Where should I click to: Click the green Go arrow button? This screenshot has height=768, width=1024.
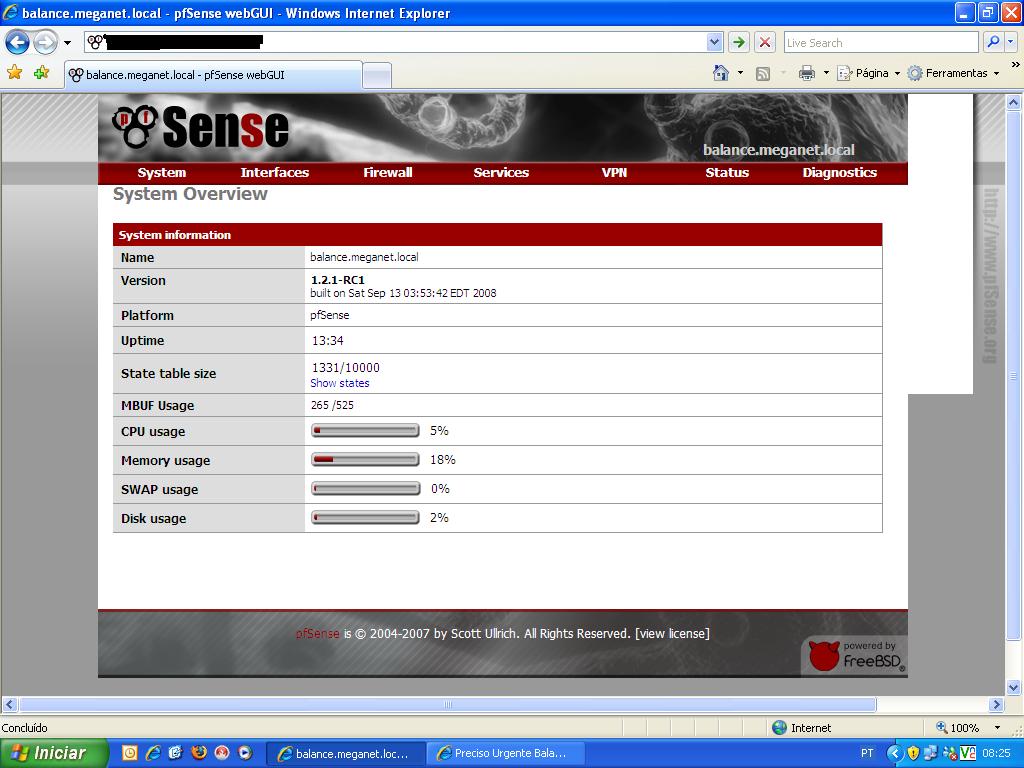739,43
